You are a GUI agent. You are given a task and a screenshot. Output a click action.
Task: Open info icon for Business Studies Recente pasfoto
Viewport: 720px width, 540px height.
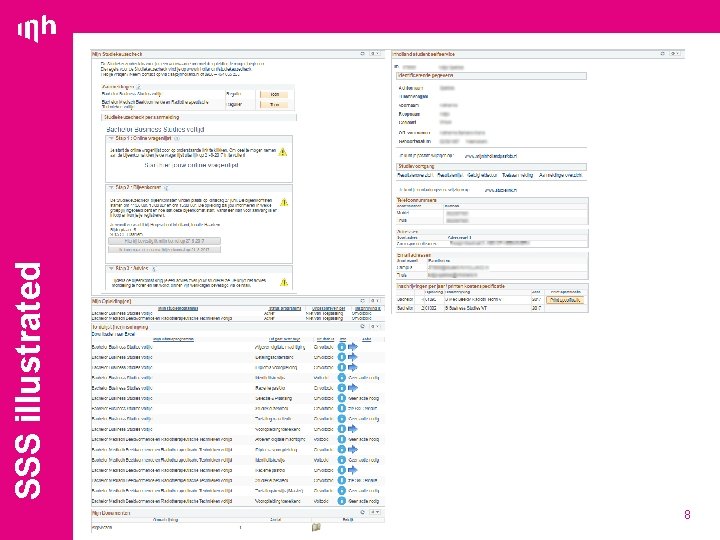[x=342, y=388]
